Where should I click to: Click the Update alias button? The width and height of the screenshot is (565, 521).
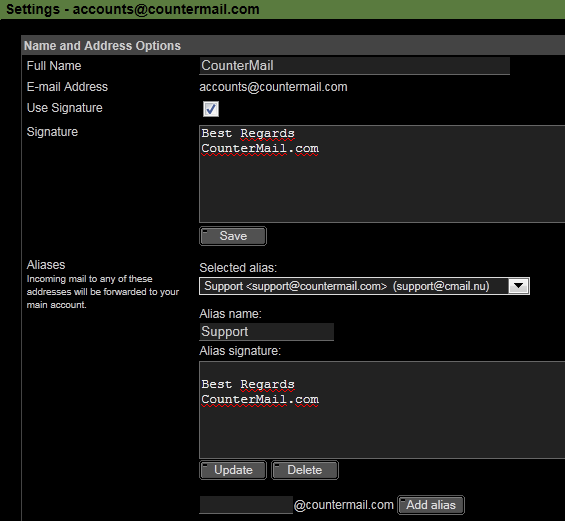point(233,470)
